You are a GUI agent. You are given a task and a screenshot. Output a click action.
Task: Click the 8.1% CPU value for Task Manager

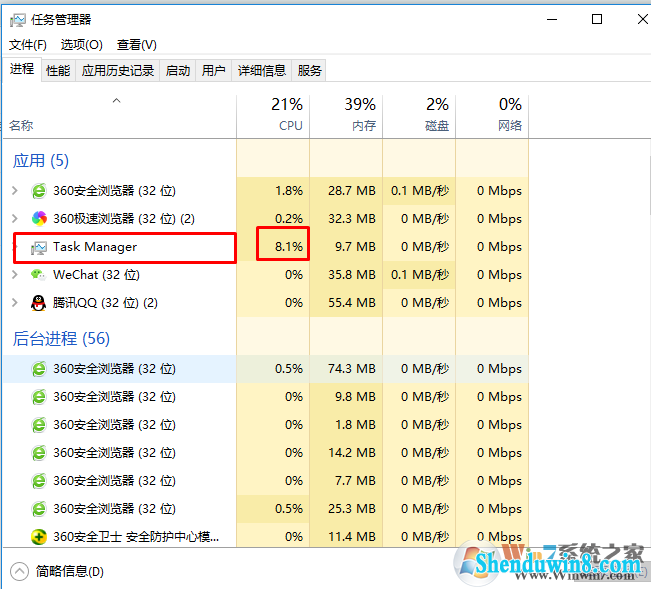(289, 247)
